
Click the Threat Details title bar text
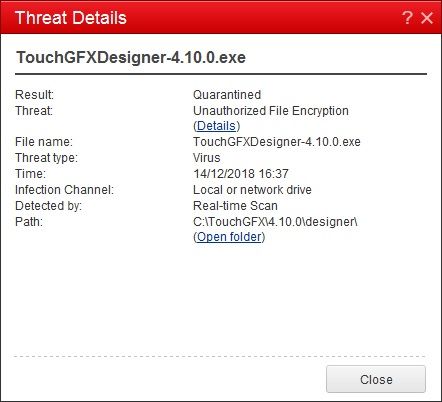(71, 18)
